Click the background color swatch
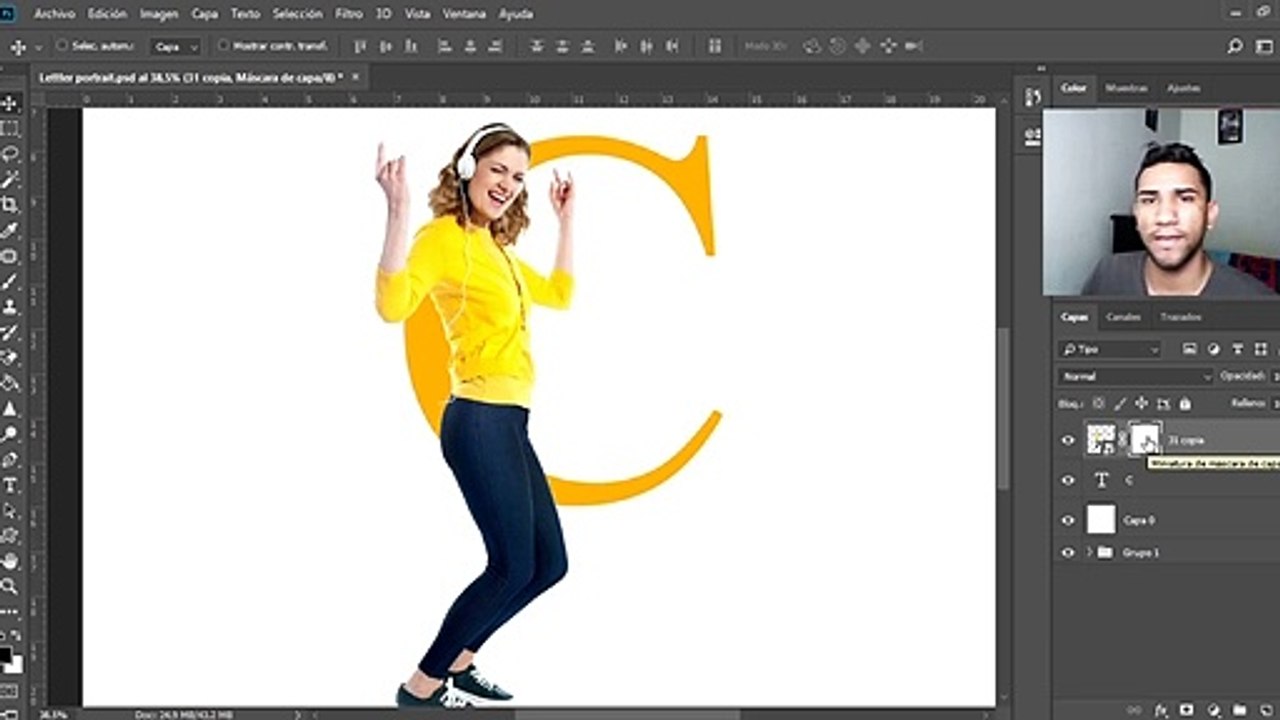Image resolution: width=1280 pixels, height=720 pixels. (16, 665)
